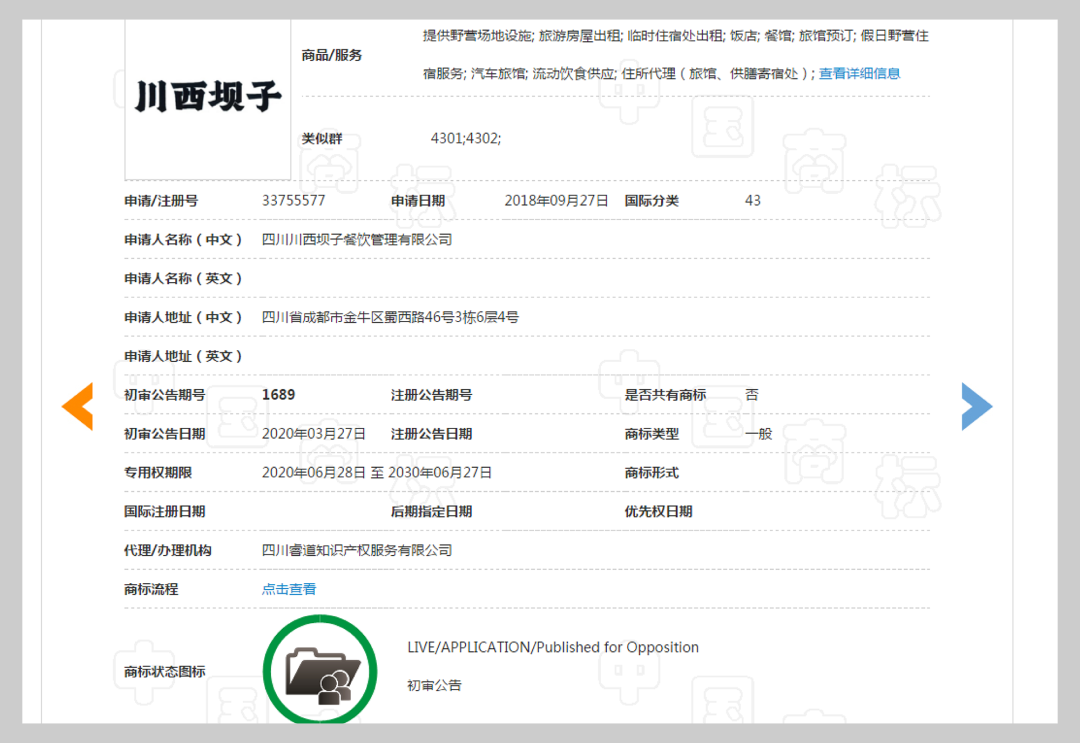Go to previous trademark with orange arrow
The image size is (1080, 743).
coord(77,406)
